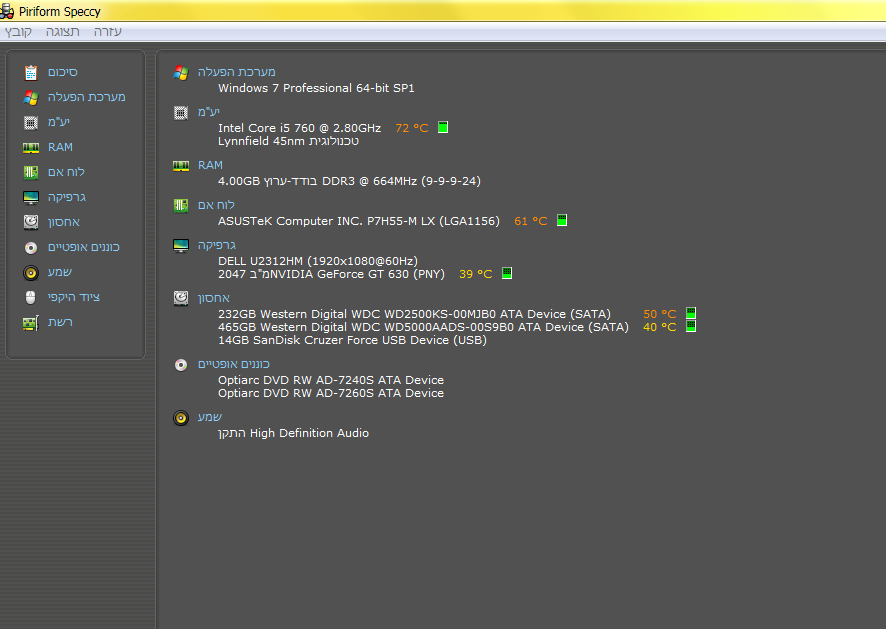Select the רשת network card sidebar icon
Screen dimensions: 886x629
(x=31, y=323)
